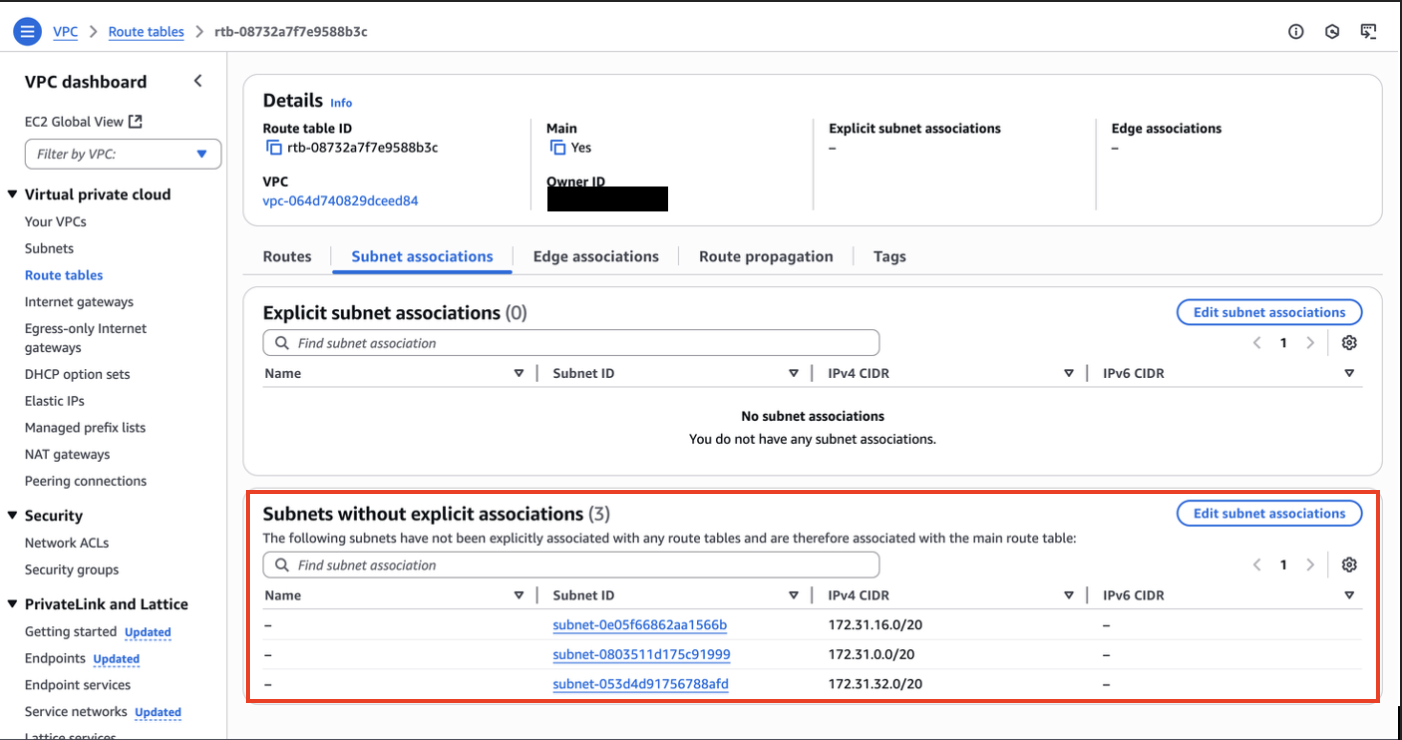Screen dimensions: 1402x740
Task: Open settings gear for explicit subnet associations
Action: click(1349, 343)
